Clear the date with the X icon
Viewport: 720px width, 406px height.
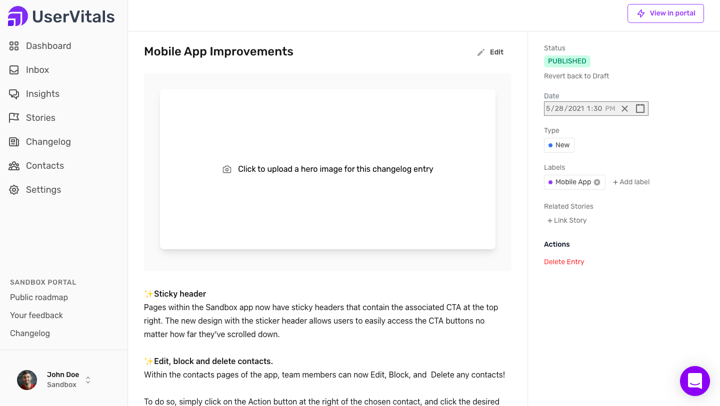point(624,109)
